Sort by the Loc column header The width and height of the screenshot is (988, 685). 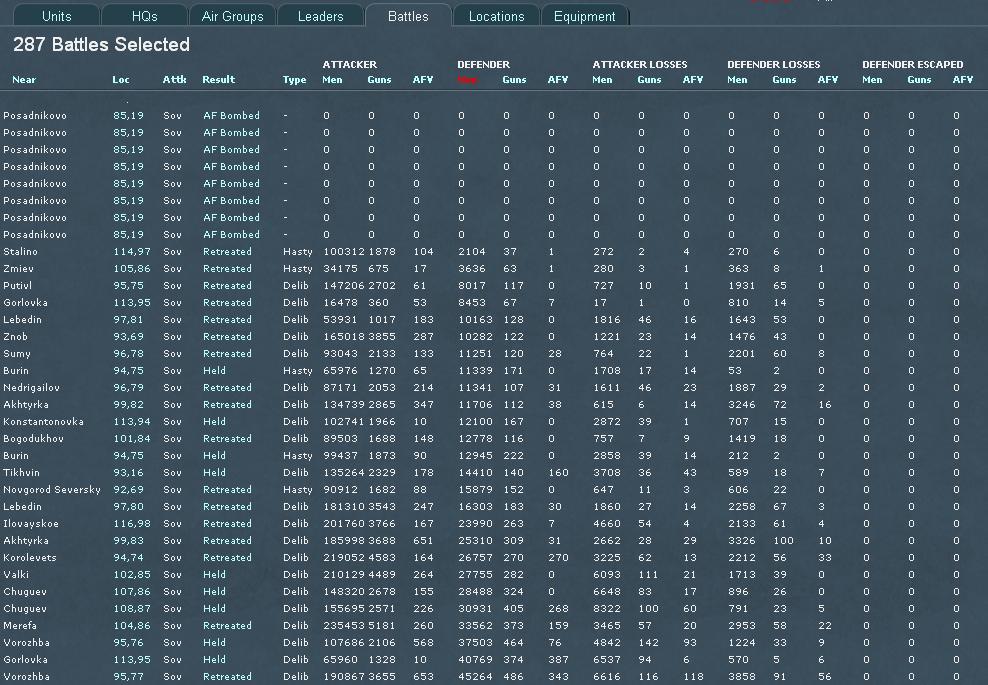click(x=121, y=79)
